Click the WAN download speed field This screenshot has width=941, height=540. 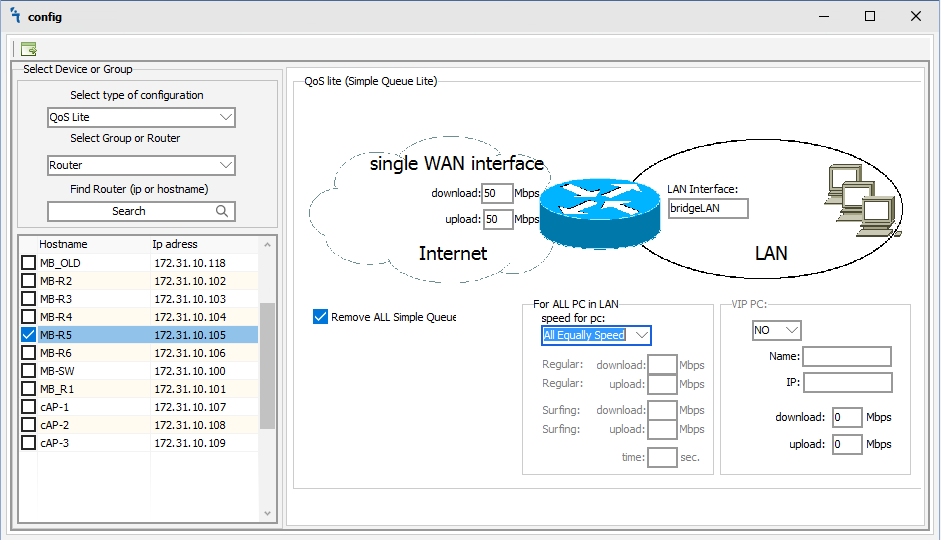[497, 193]
